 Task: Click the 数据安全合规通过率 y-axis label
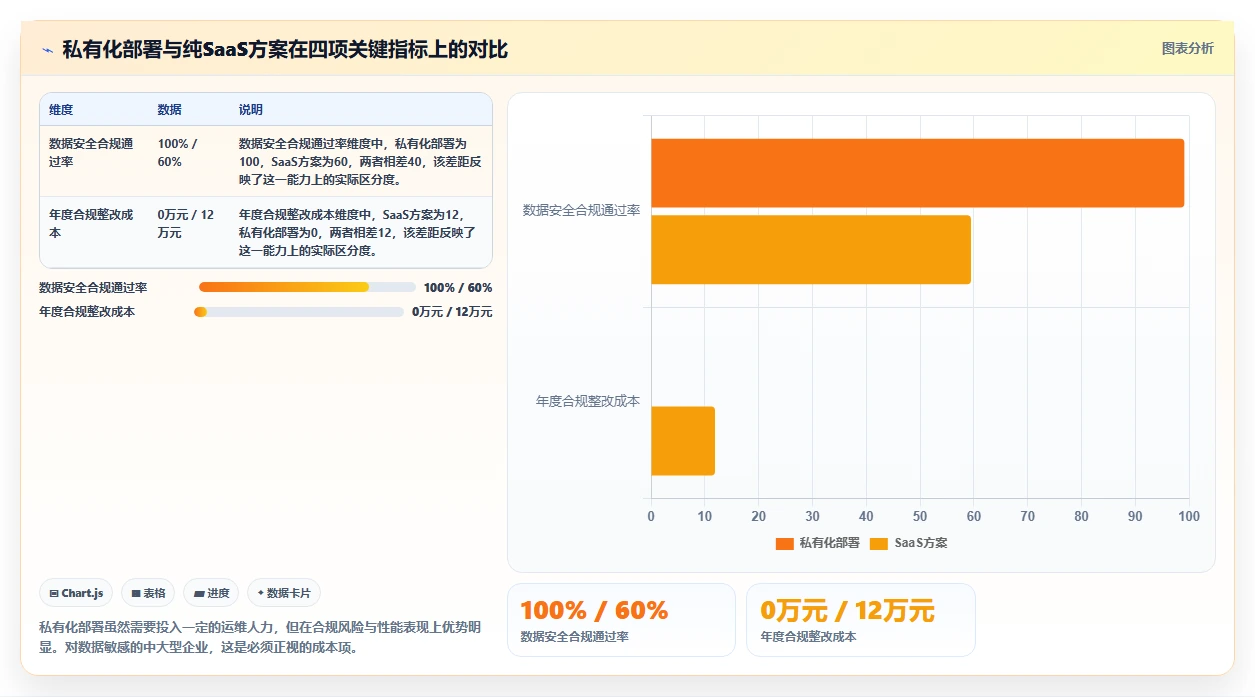pos(581,210)
